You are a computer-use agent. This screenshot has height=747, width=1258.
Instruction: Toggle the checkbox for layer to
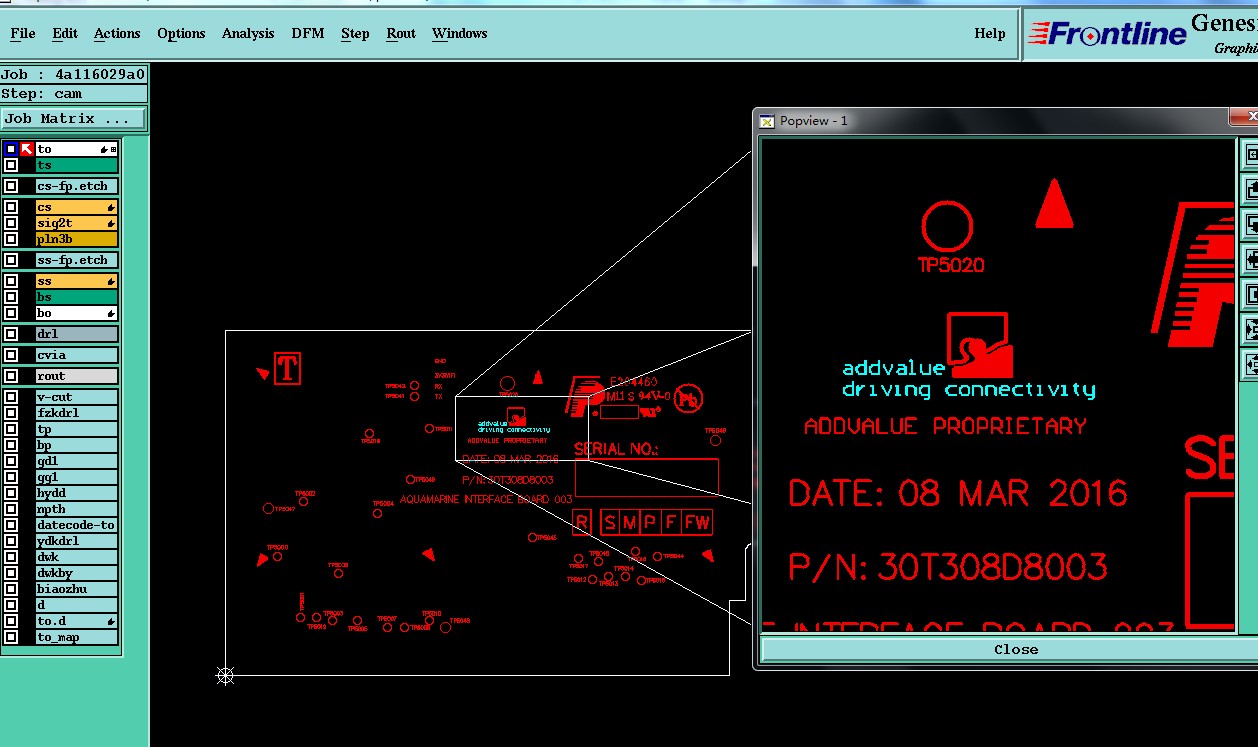pyautogui.click(x=11, y=149)
